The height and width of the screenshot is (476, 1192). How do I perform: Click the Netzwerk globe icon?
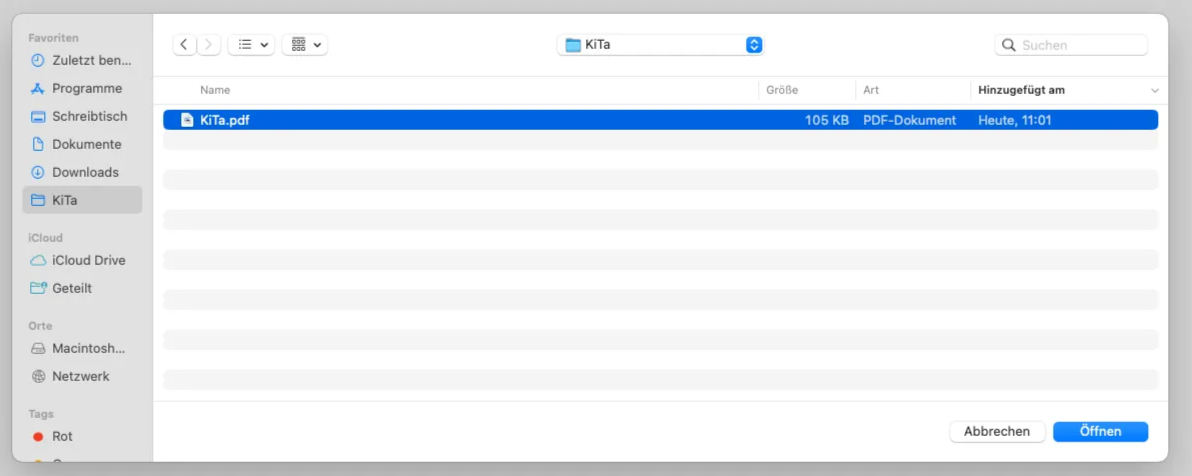(x=38, y=376)
